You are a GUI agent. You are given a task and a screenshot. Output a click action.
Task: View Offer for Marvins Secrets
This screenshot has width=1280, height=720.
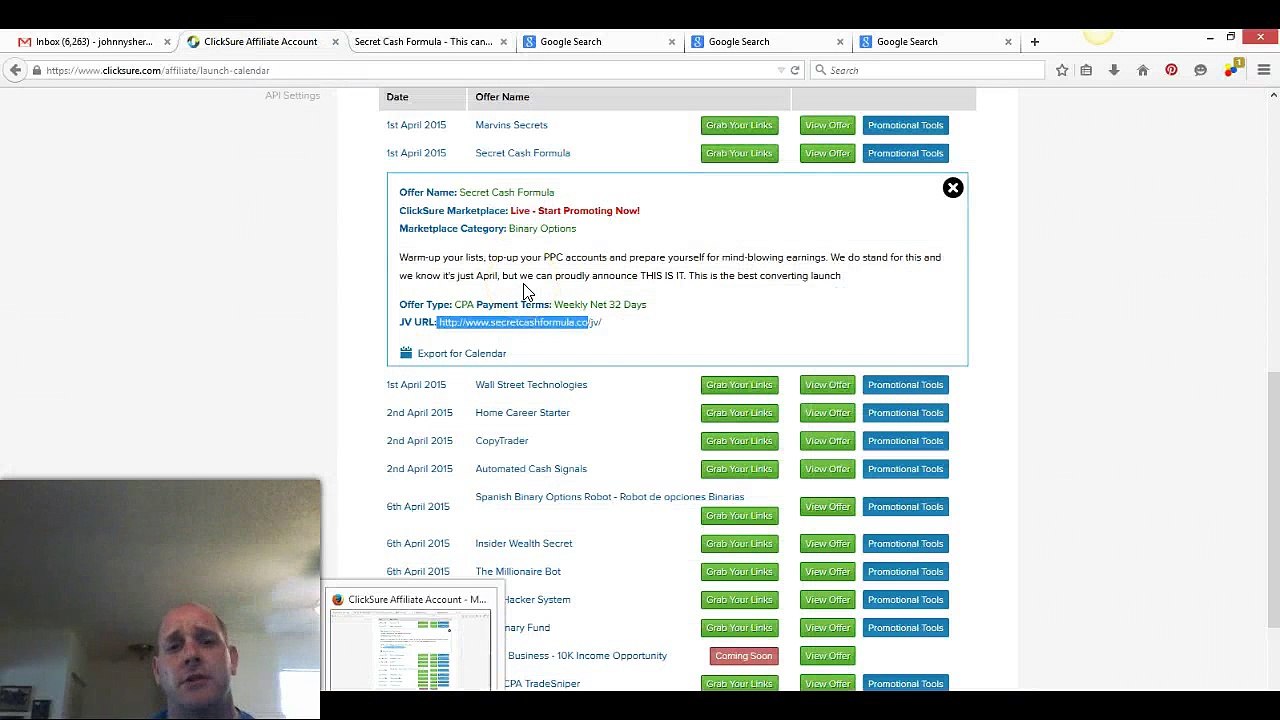[x=827, y=125]
